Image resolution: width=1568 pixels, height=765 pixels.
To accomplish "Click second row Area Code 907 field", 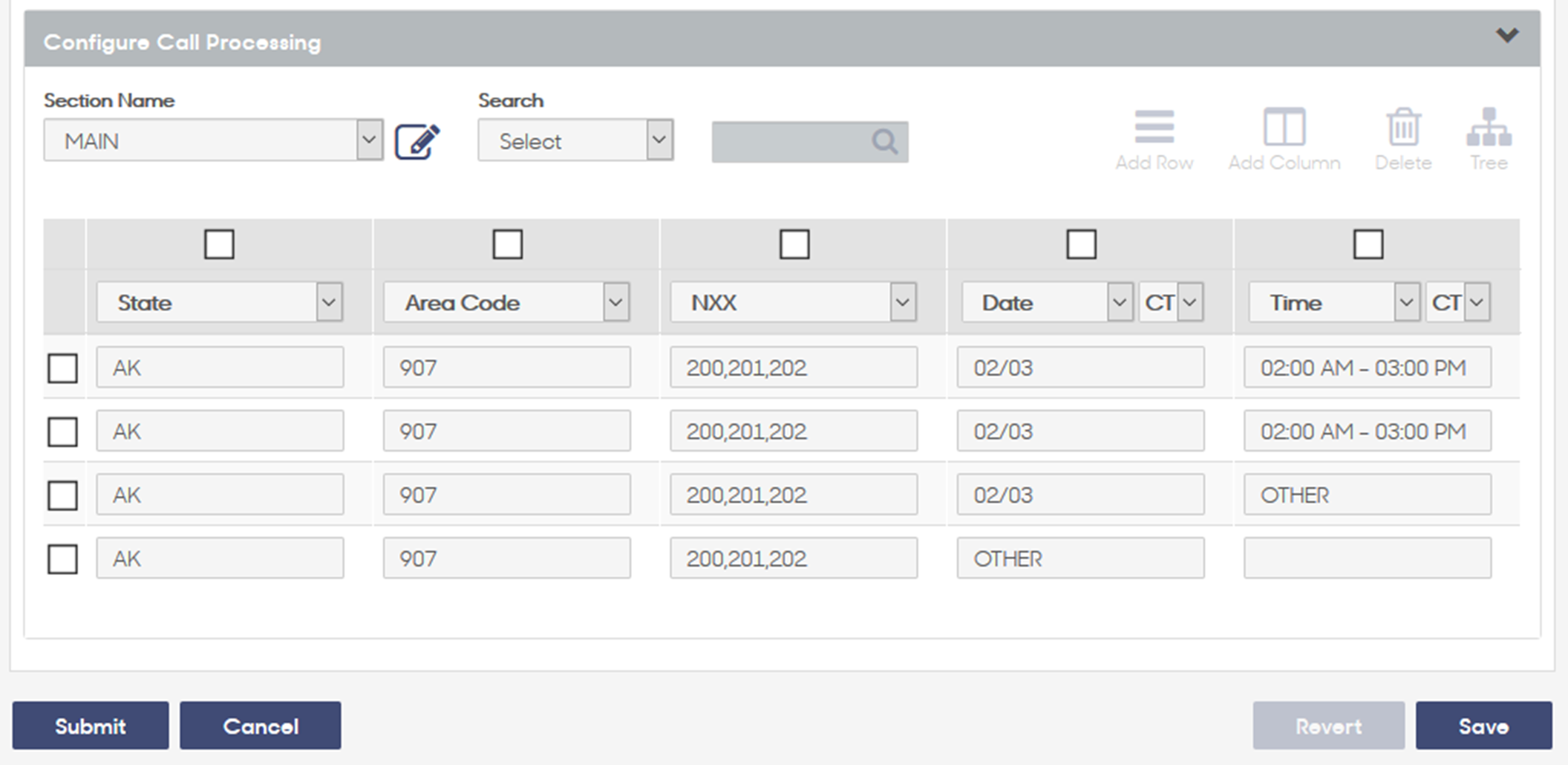I will click(x=507, y=431).
